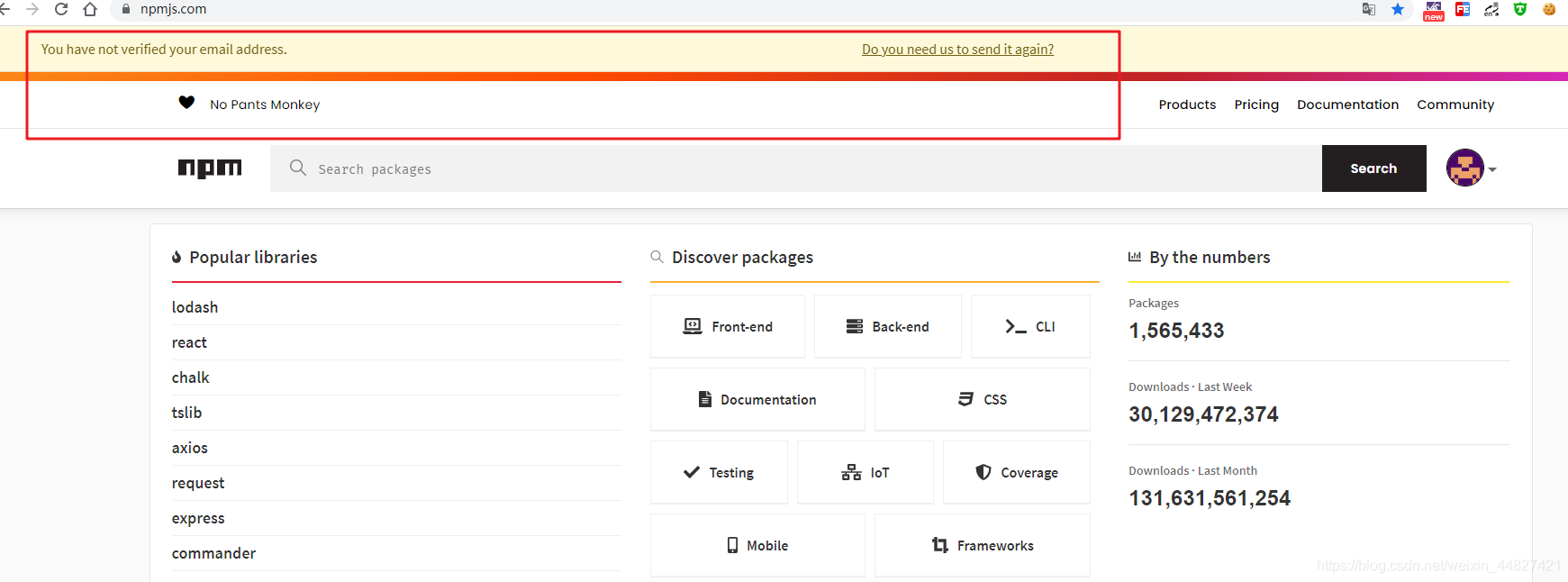Screen dimensions: 1568x582
Task: Open the chalk library
Action: pyautogui.click(x=190, y=377)
